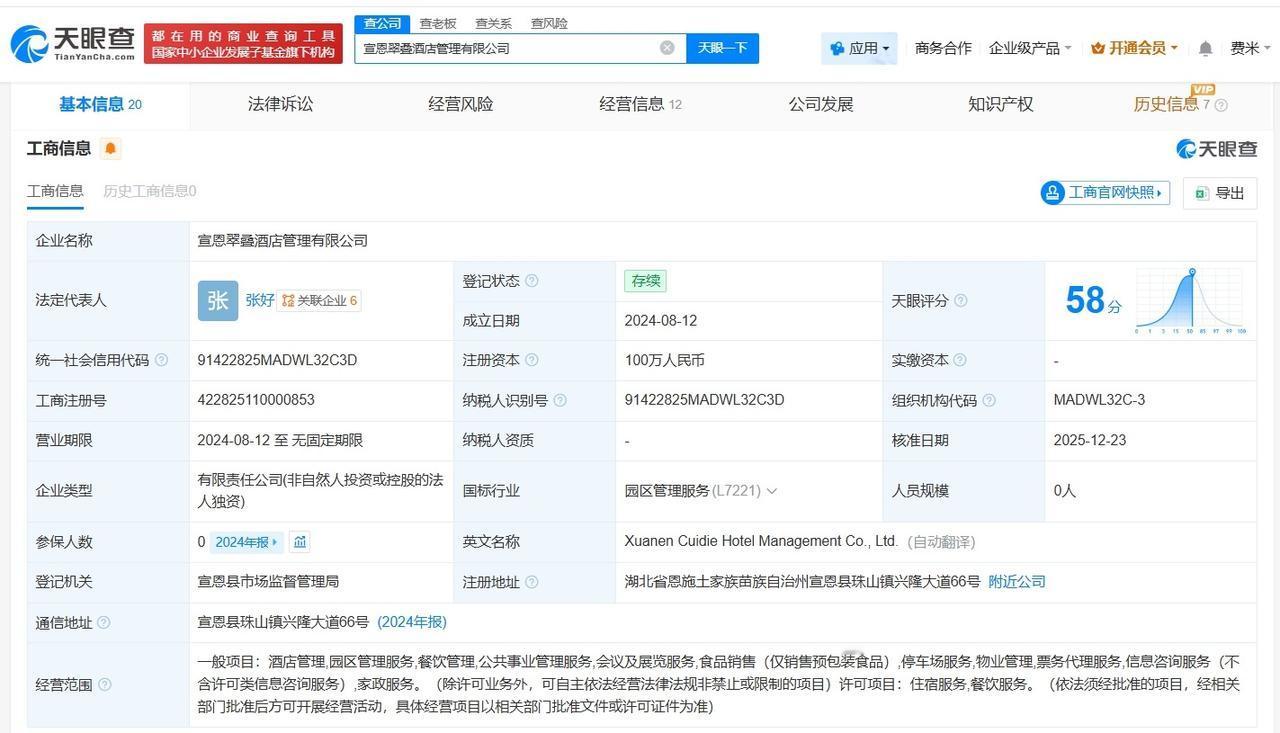Click 商务合作 in the header
Image resolution: width=1280 pixels, height=733 pixels.
pos(943,48)
